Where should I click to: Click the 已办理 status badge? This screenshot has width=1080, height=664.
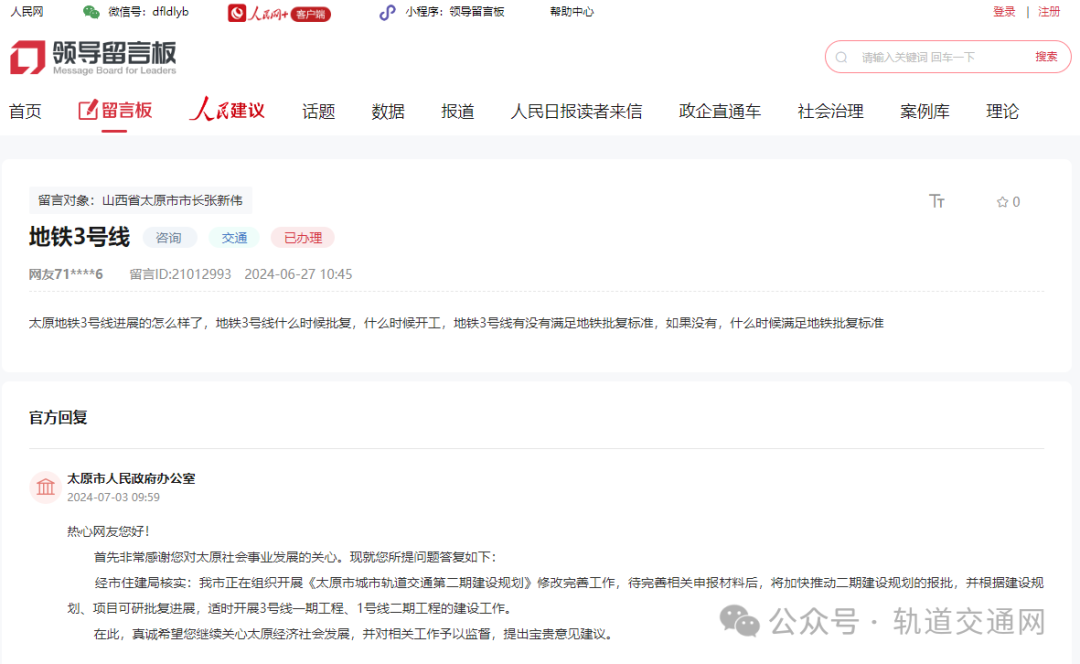[302, 237]
